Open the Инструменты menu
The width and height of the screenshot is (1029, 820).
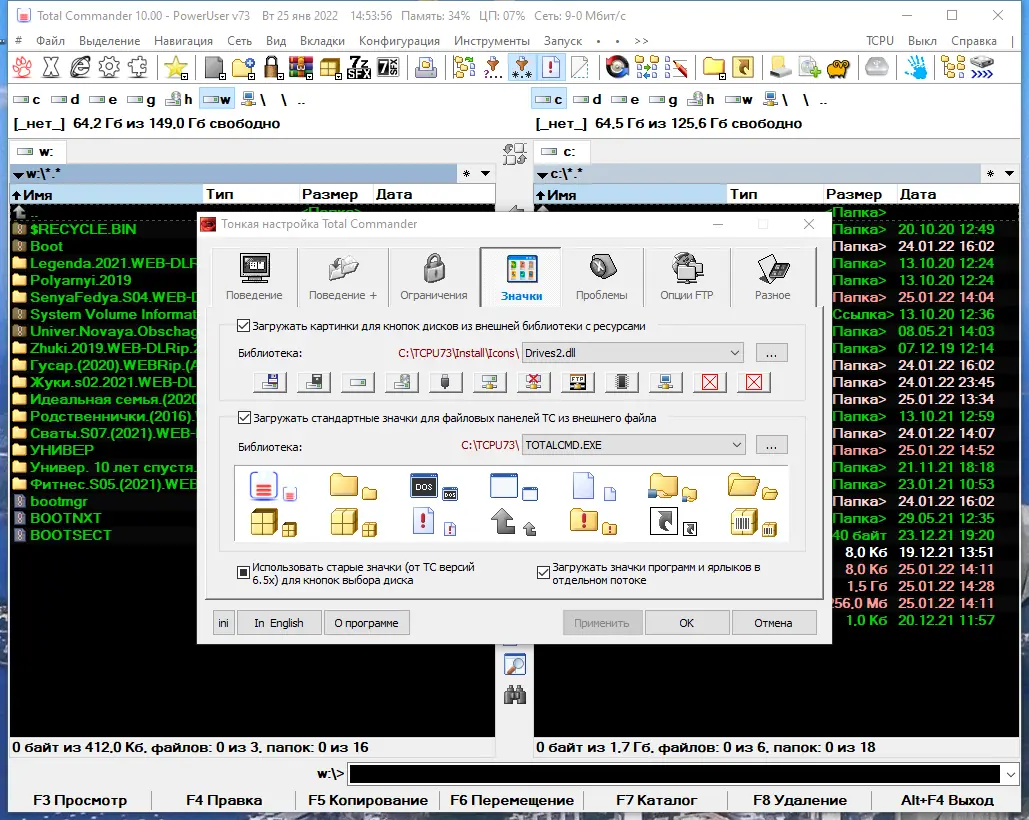click(x=492, y=41)
